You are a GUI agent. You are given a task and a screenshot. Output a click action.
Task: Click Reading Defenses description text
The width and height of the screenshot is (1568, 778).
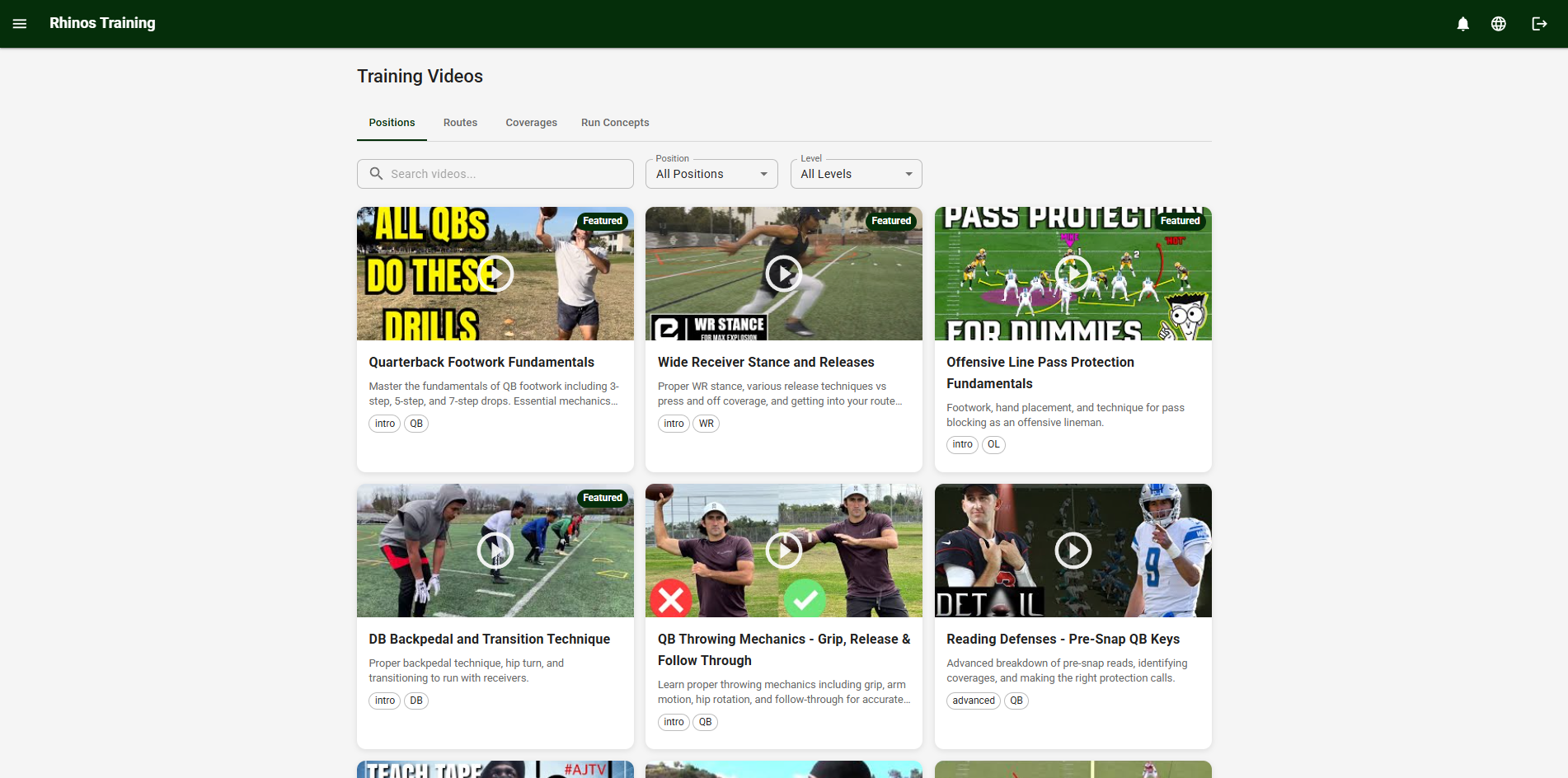pos(1067,671)
